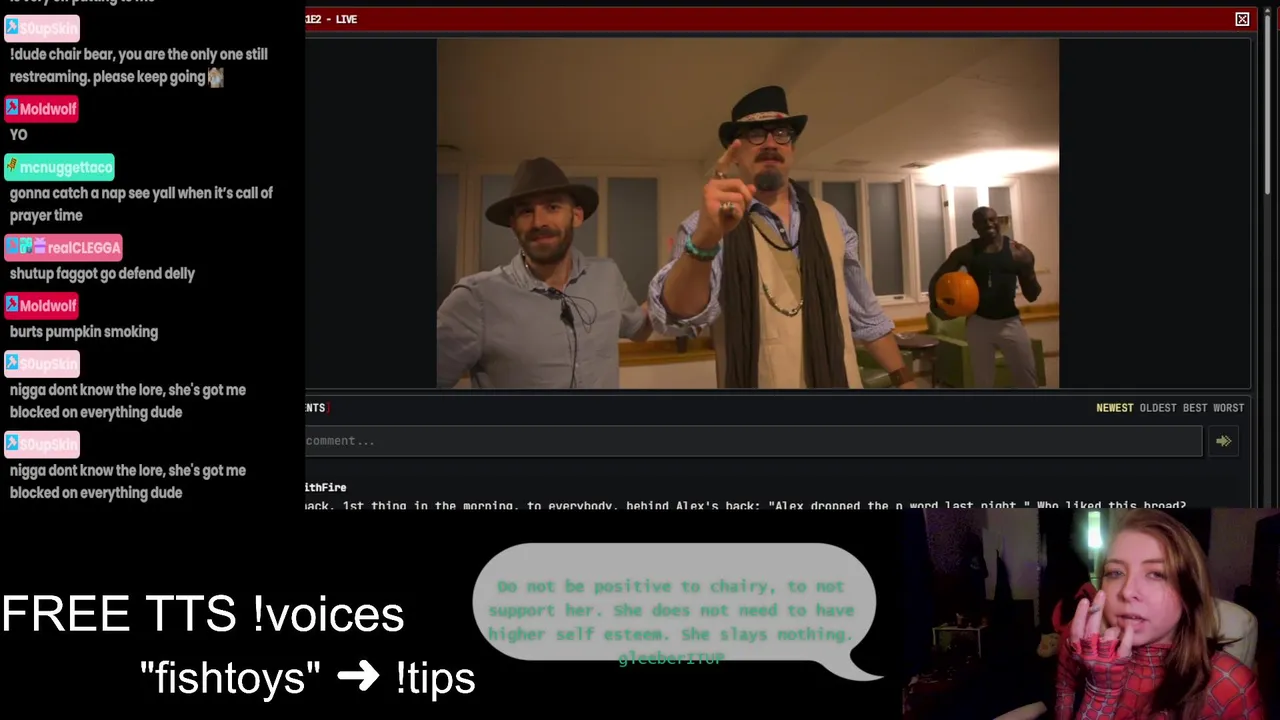
Task: Click the badge on Moldwolf's YO message
Action: 12,108
